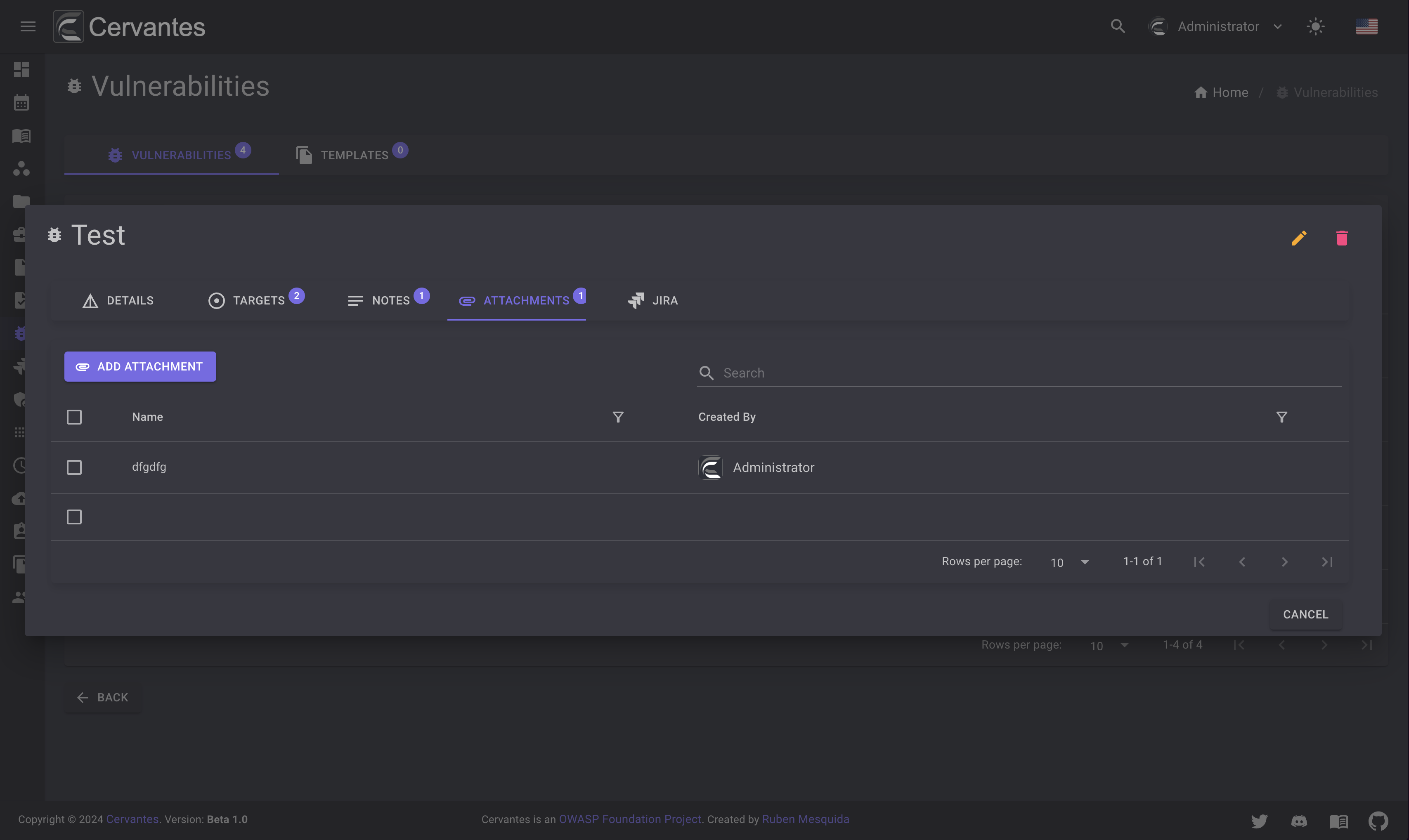This screenshot has width=1409, height=840.
Task: Click the edit pencil icon for Test
Action: (x=1299, y=236)
